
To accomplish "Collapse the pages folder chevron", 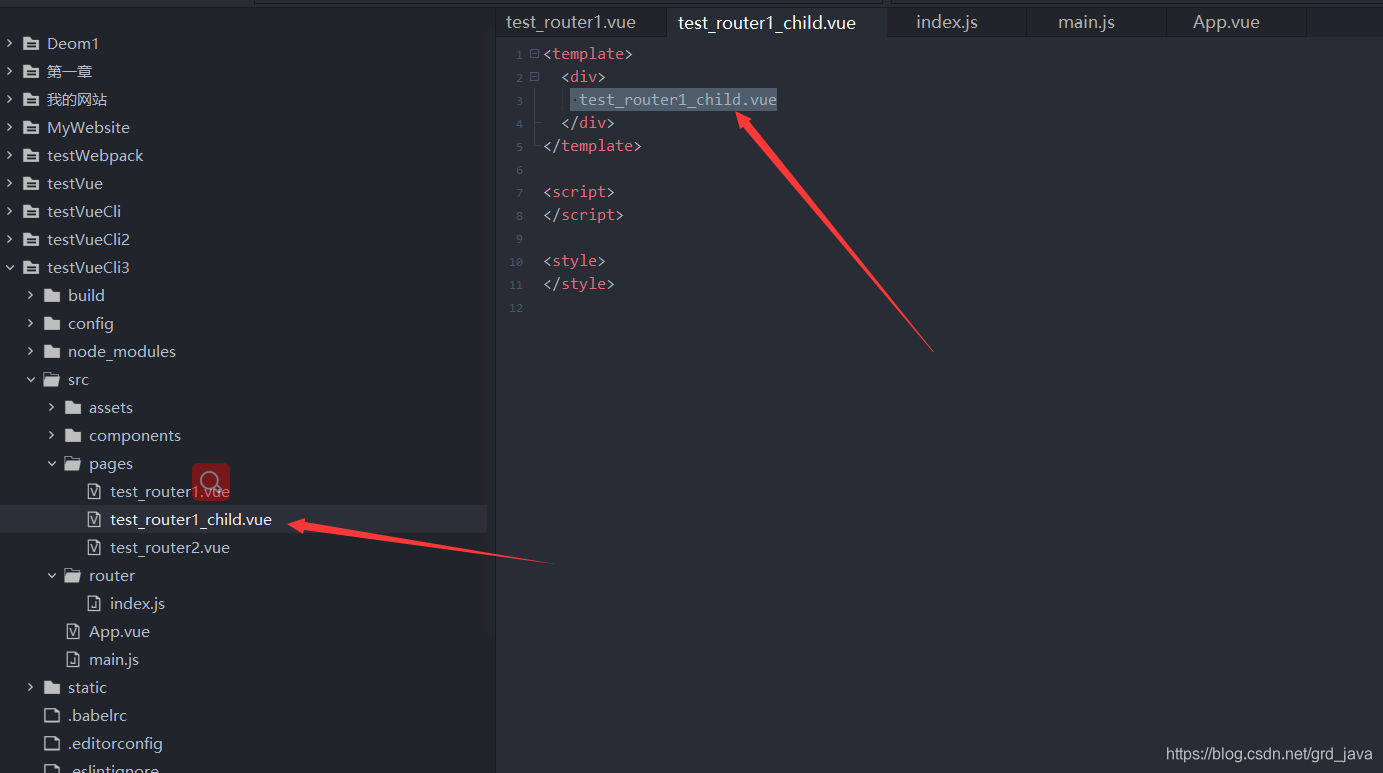I will (52, 463).
